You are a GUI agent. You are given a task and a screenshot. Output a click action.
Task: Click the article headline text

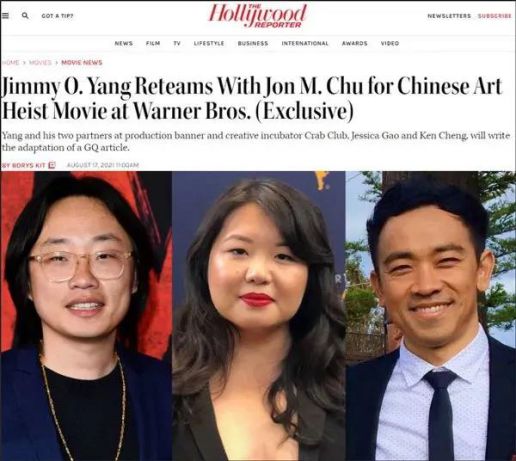point(252,99)
